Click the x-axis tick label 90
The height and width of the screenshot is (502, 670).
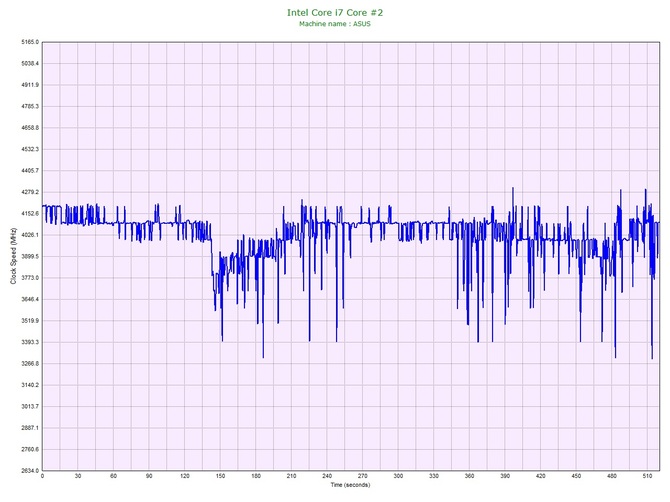149,476
